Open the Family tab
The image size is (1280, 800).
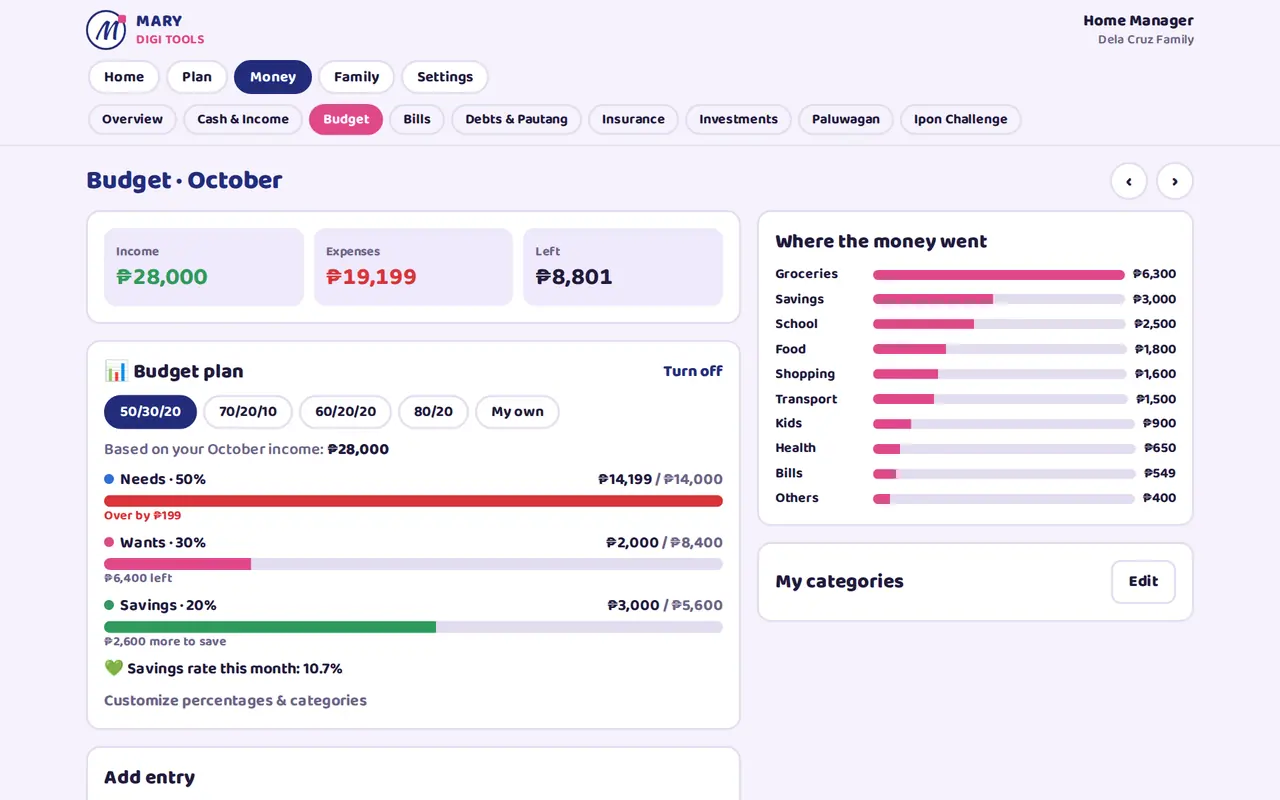(356, 77)
